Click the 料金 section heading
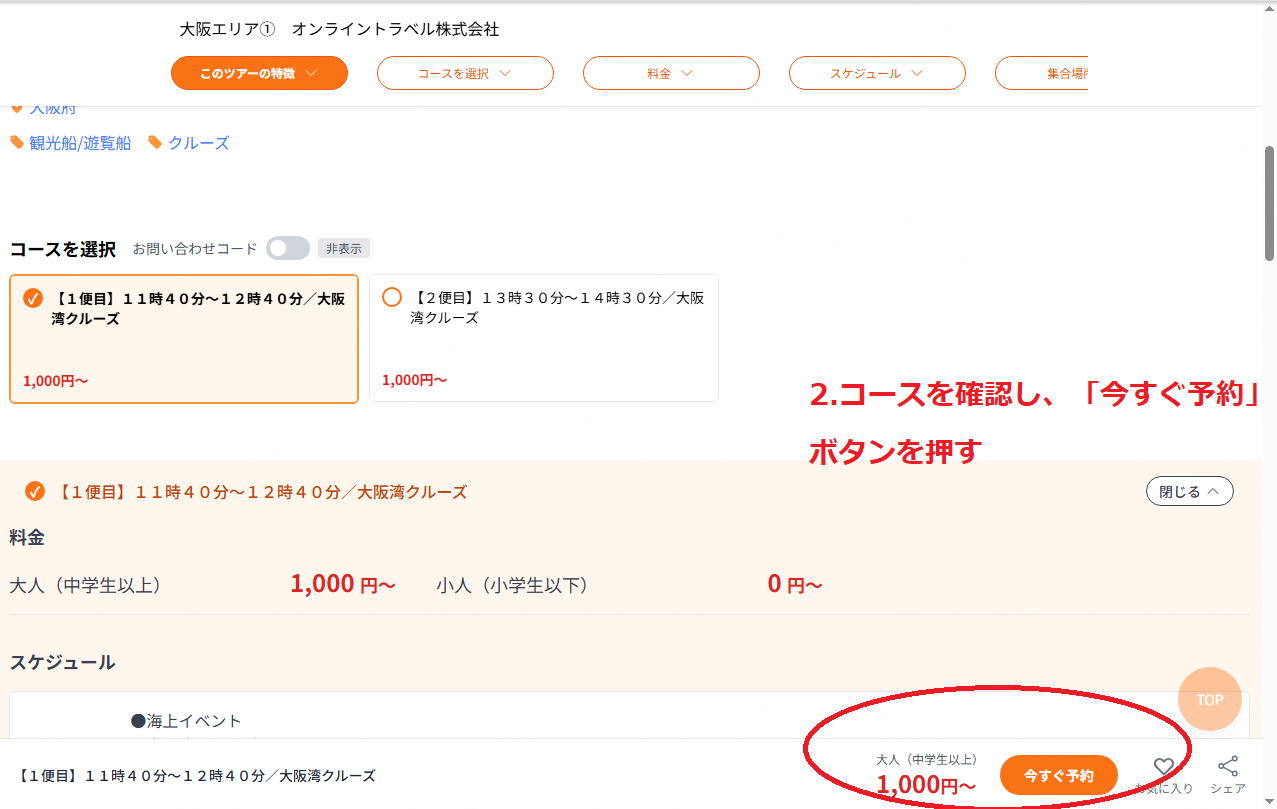Screen dimensions: 1277x809 [27, 537]
